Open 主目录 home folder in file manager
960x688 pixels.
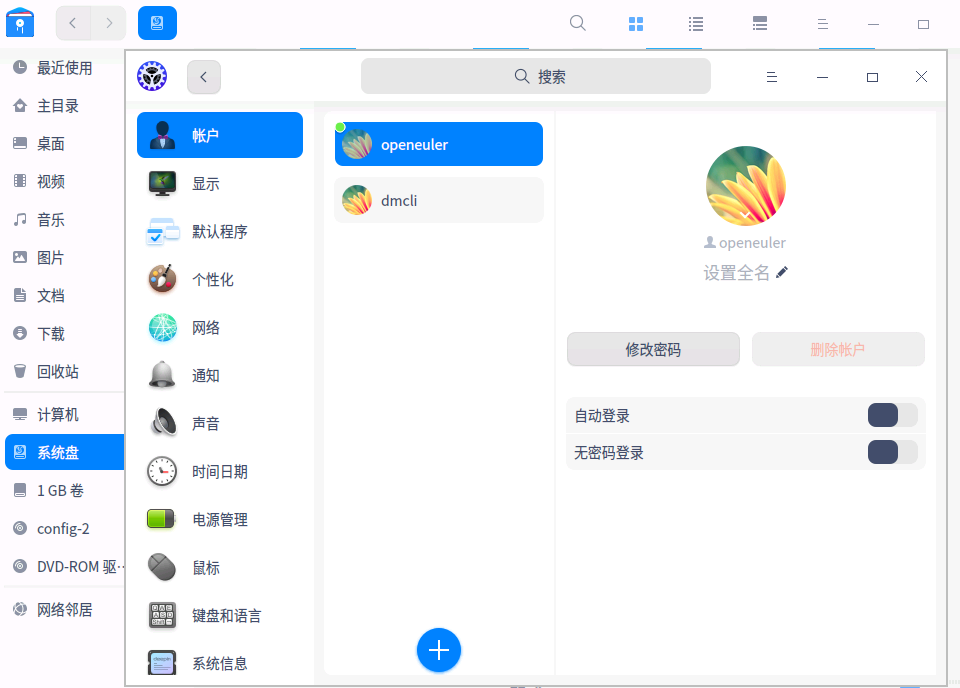[x=64, y=106]
